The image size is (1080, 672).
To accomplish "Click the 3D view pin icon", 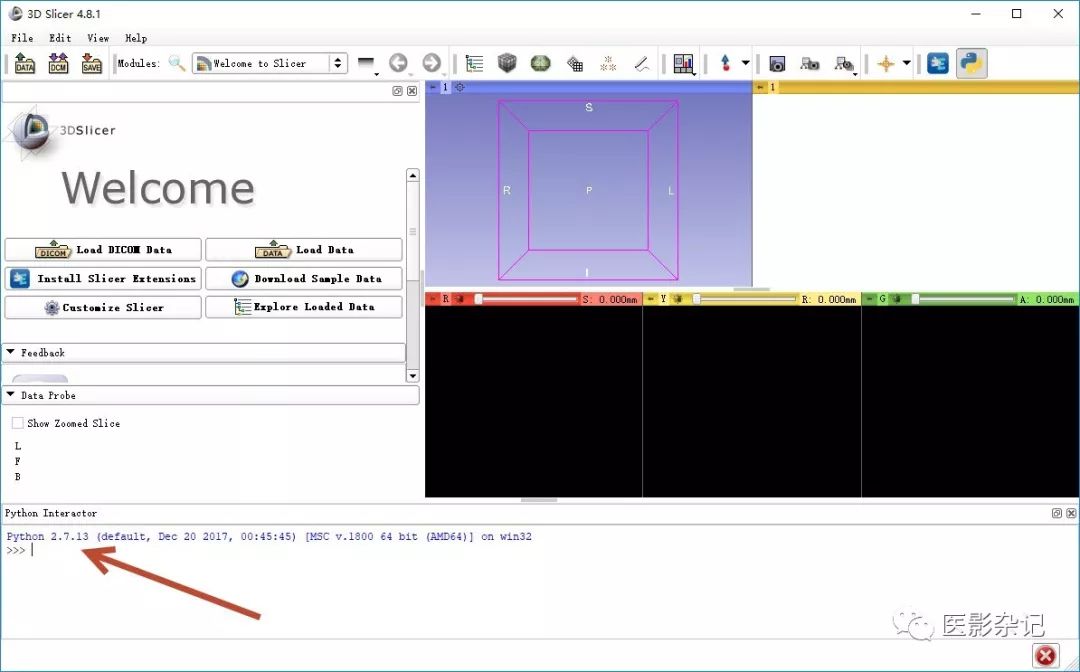I will tap(433, 87).
